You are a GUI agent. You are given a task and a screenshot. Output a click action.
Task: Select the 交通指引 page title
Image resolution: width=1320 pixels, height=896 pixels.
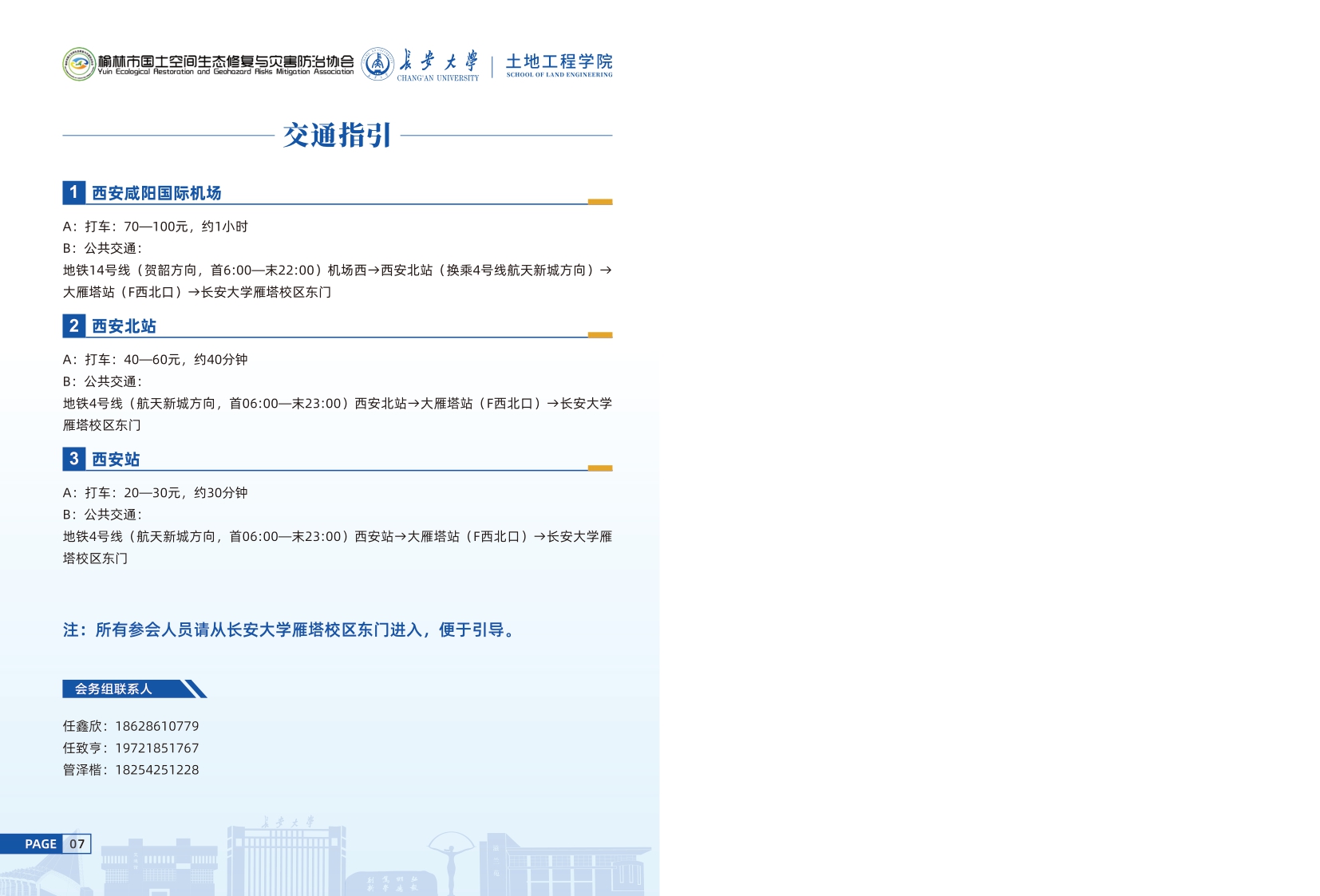pos(337,136)
